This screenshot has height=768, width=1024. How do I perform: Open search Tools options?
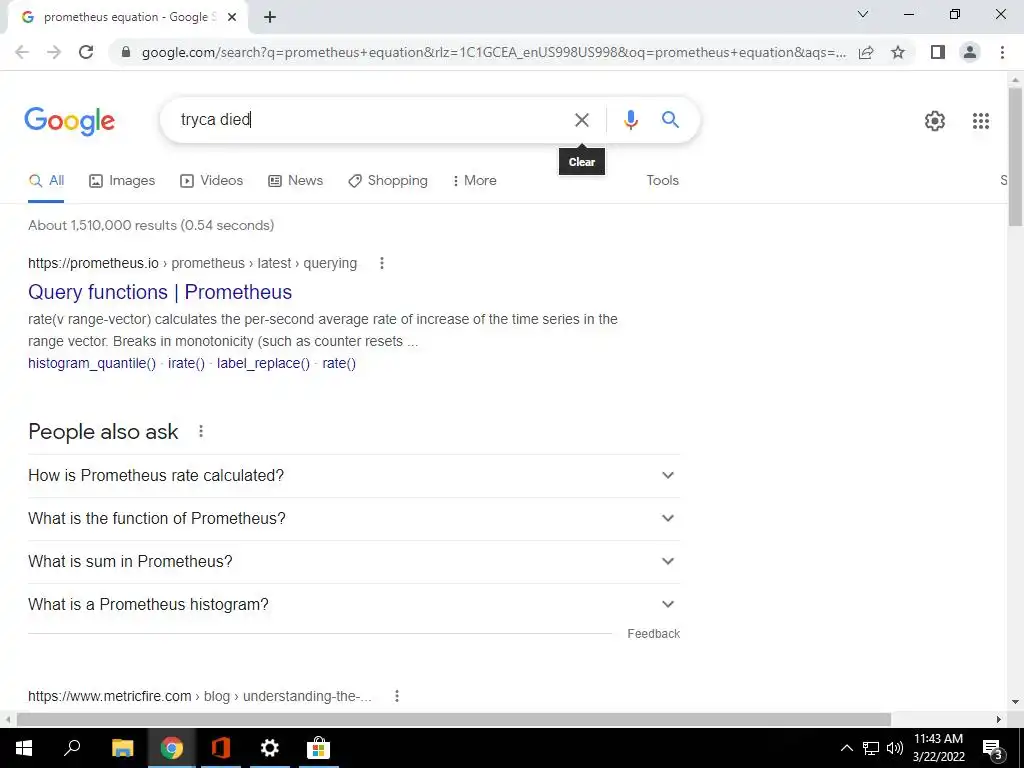[662, 181]
